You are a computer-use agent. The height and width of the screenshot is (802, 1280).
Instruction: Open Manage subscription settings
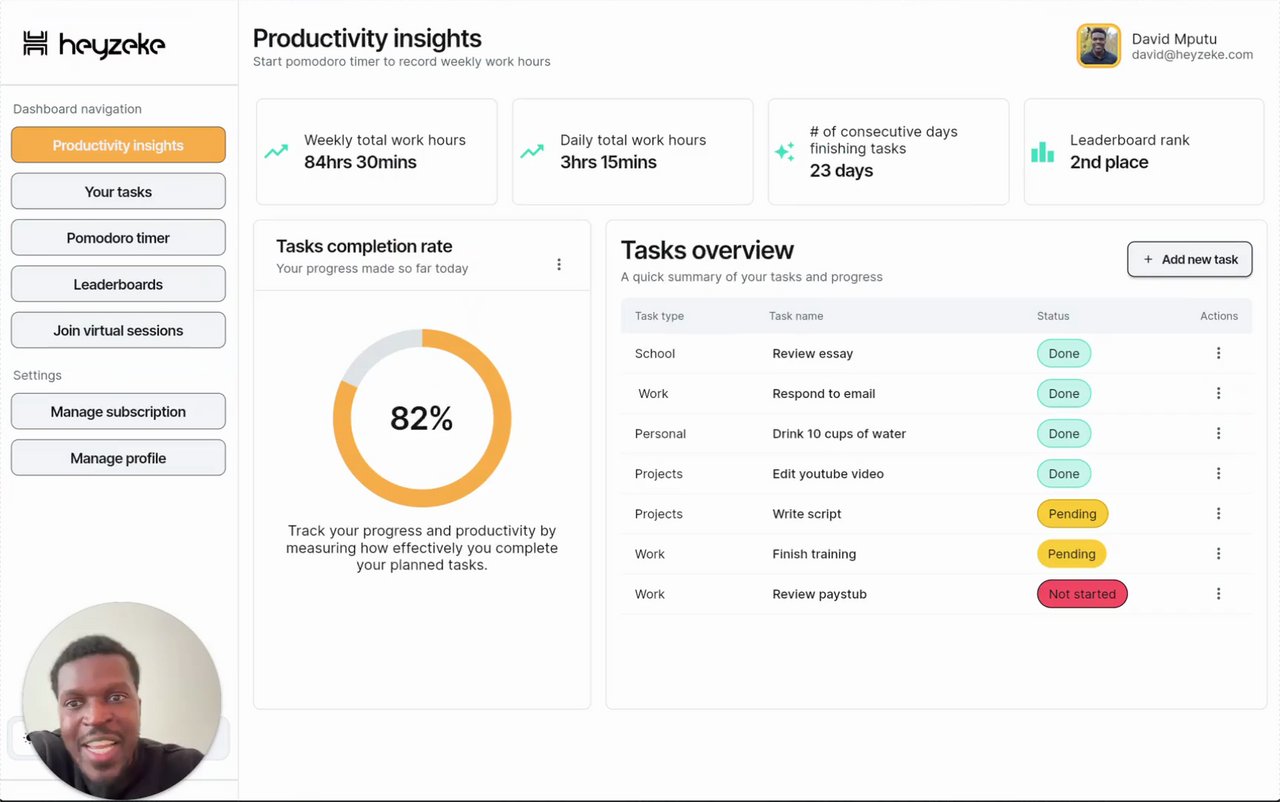[x=118, y=412]
